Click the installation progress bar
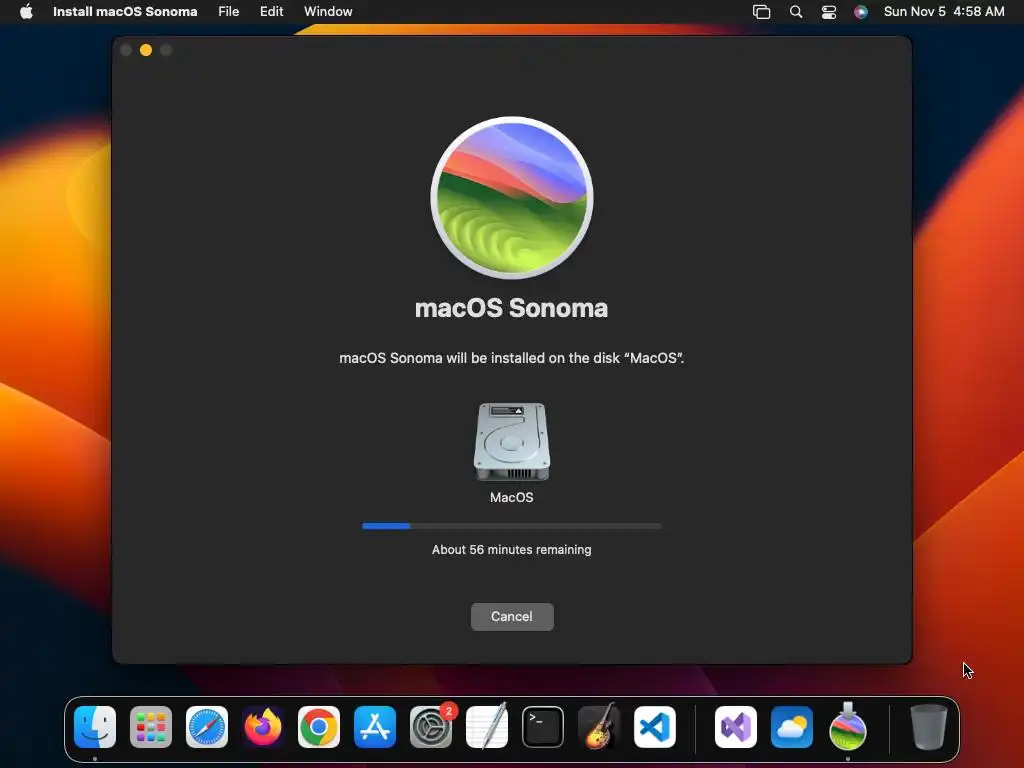The height and width of the screenshot is (768, 1024). 511,526
